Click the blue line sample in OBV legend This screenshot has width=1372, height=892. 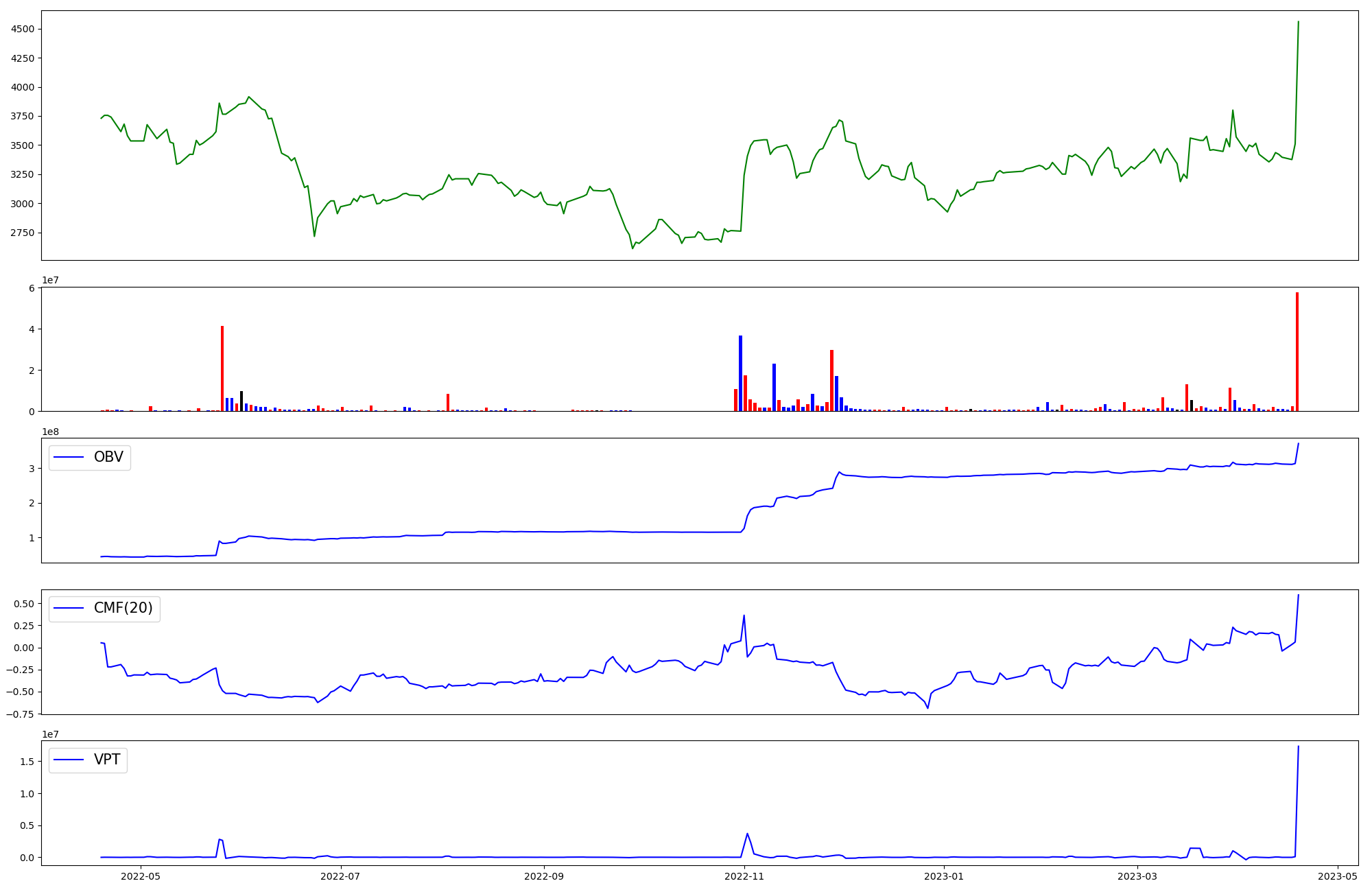click(69, 458)
